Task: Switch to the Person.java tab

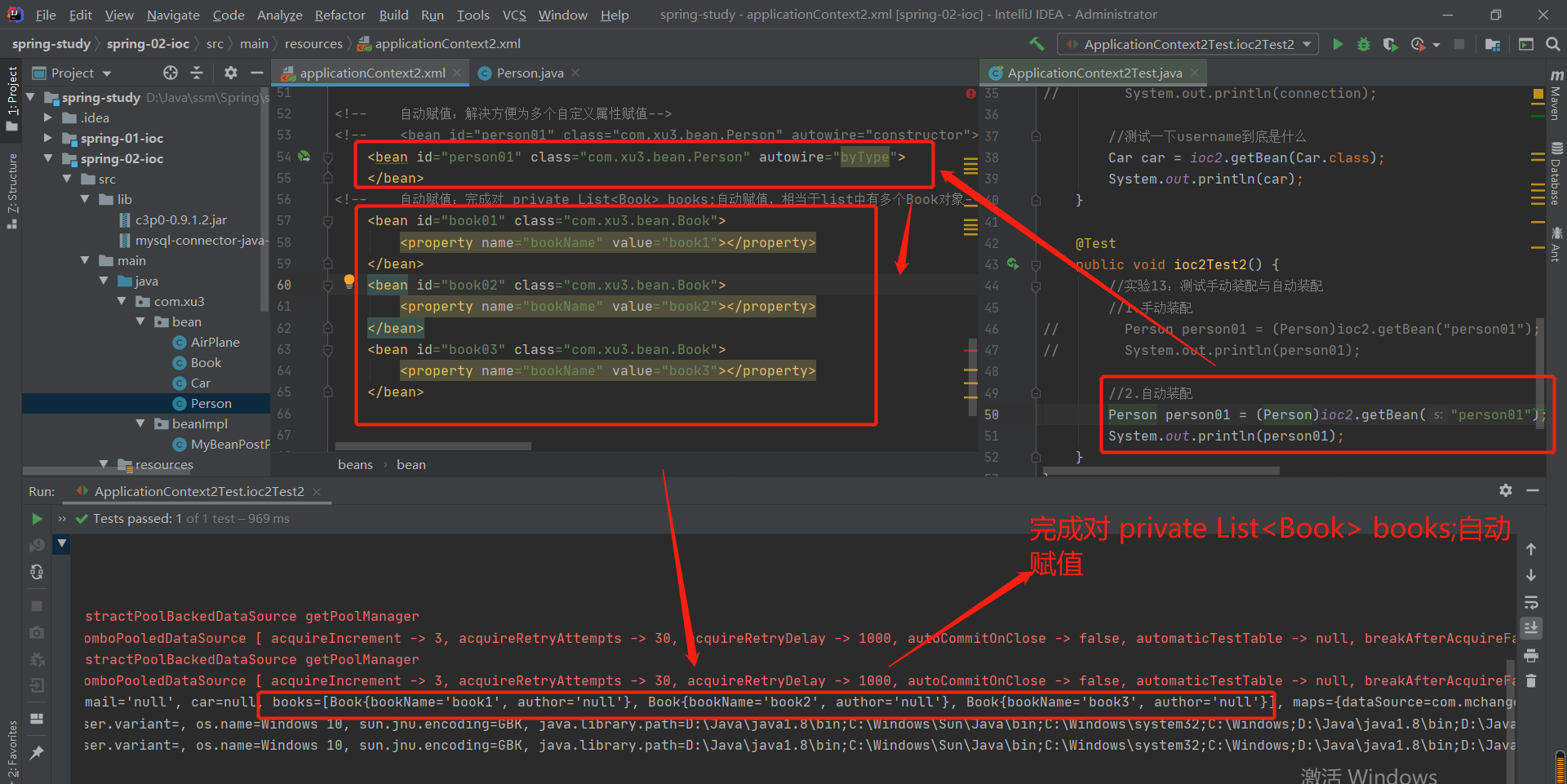Action: pos(530,73)
